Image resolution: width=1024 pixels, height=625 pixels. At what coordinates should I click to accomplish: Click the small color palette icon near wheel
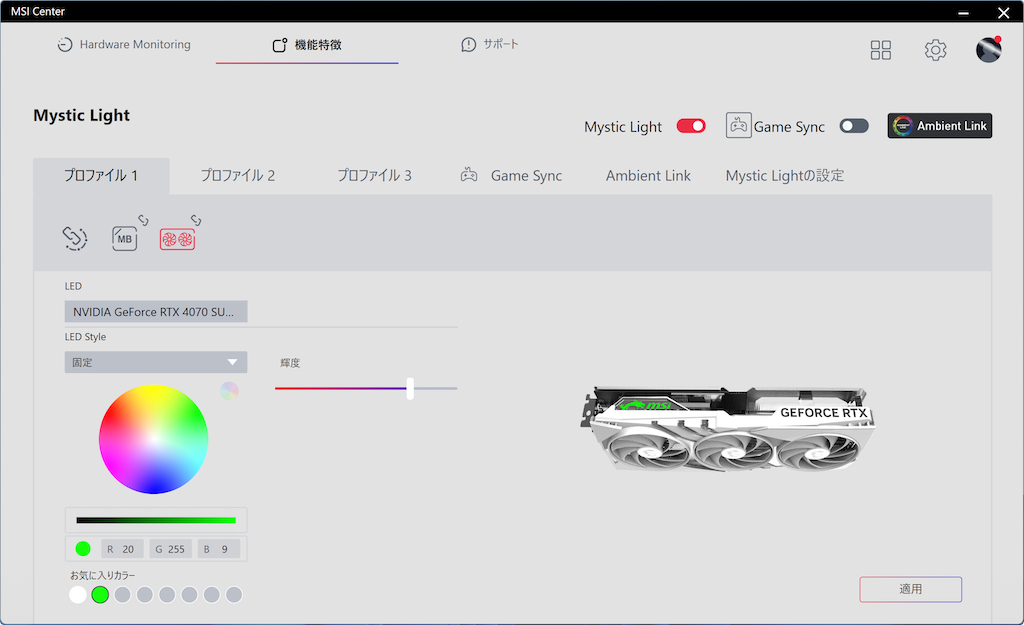229,391
